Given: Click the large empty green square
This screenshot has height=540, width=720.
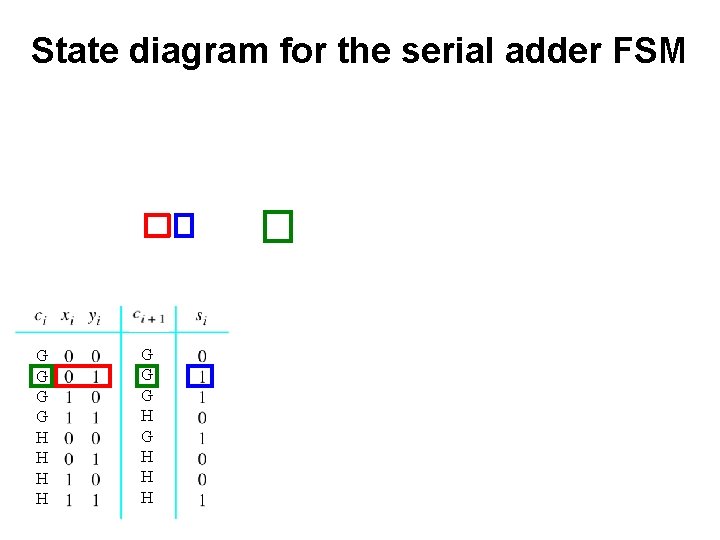Looking at the screenshot, I should (x=278, y=226).
